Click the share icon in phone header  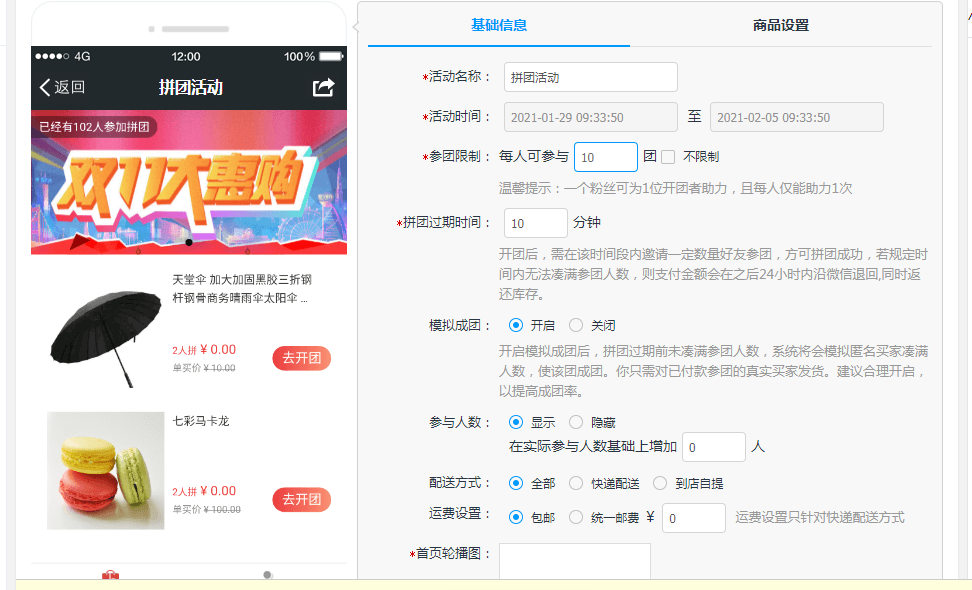(x=323, y=88)
